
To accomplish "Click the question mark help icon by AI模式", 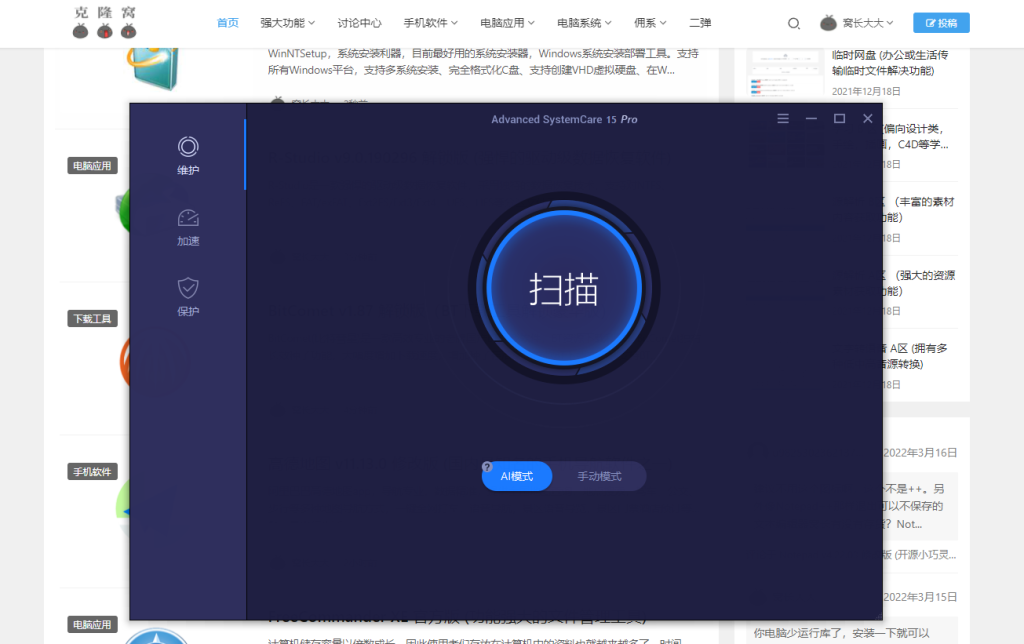I will tap(487, 466).
